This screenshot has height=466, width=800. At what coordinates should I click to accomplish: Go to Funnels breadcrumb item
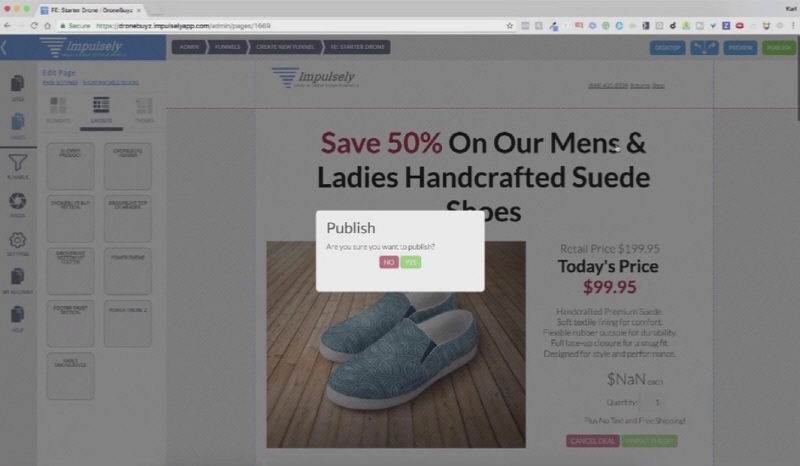(x=227, y=47)
